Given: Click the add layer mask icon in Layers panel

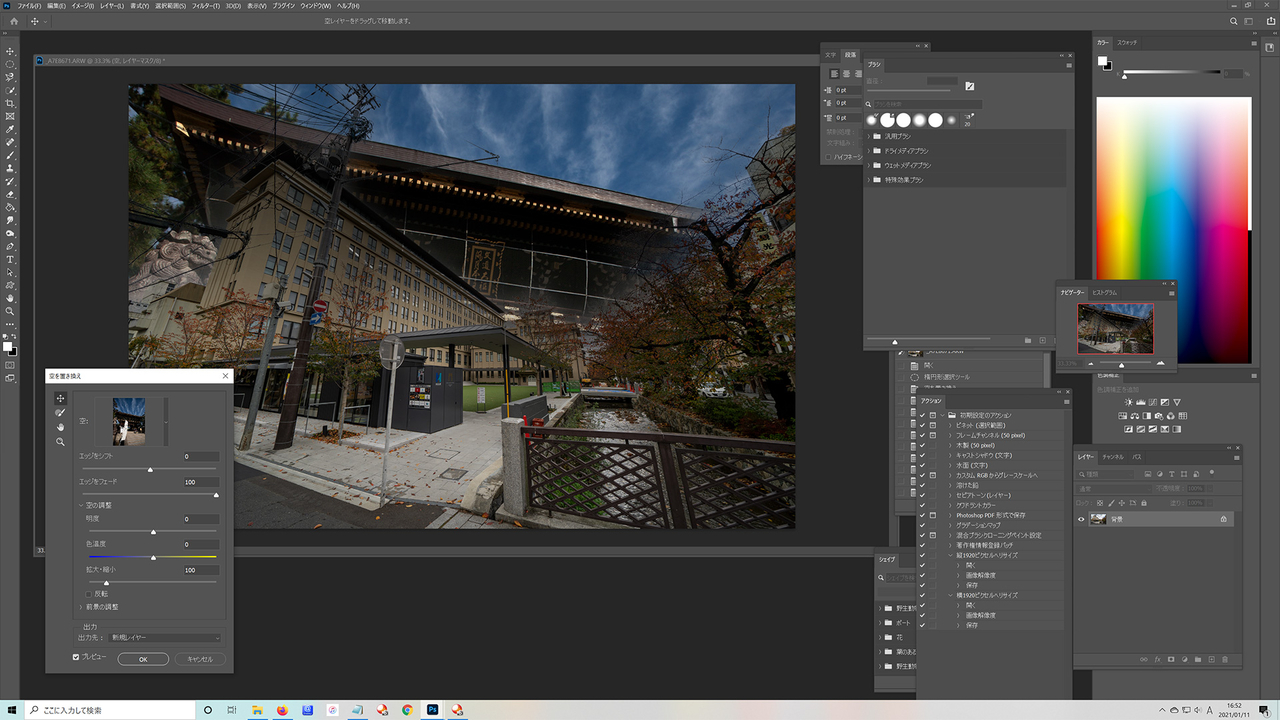Looking at the screenshot, I should click(x=1170, y=660).
